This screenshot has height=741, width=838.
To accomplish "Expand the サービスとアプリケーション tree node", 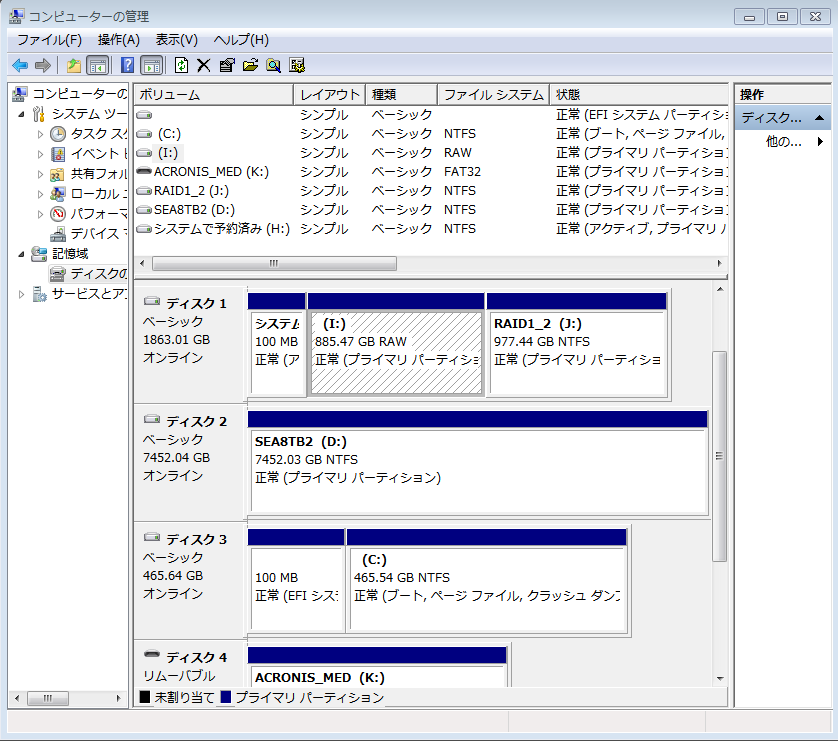I will [x=23, y=294].
